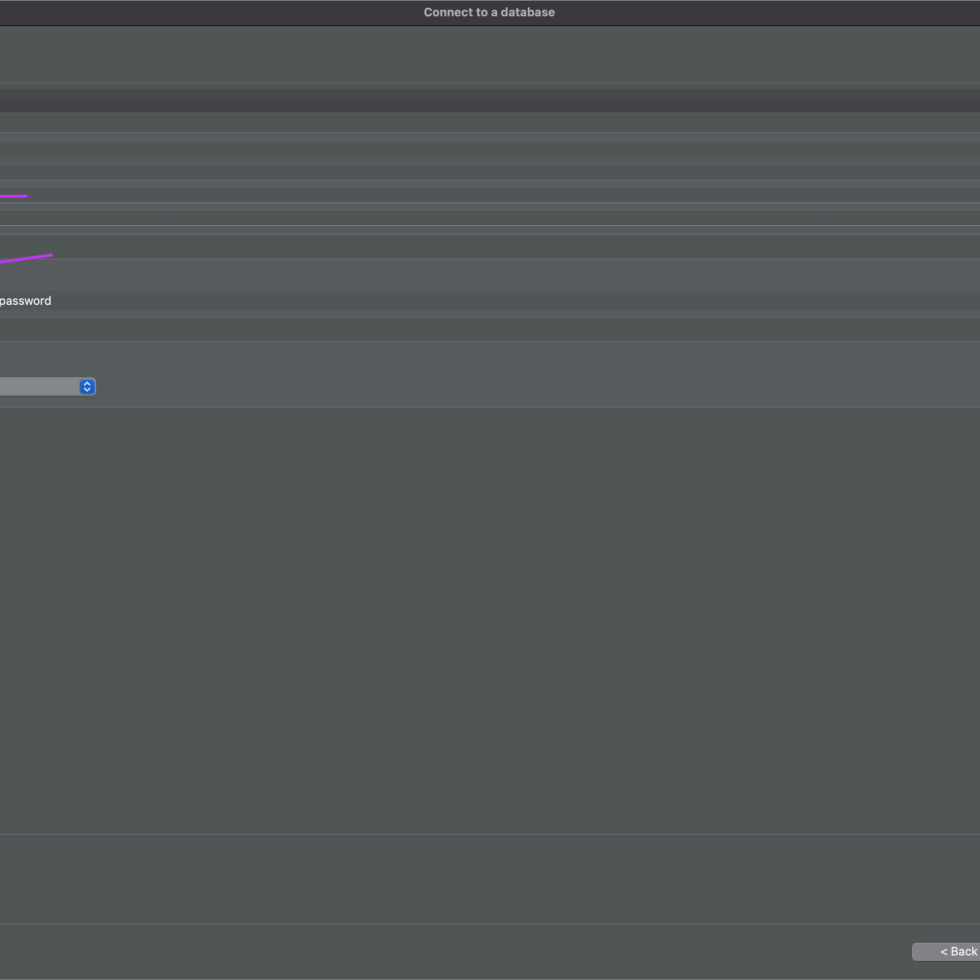The height and width of the screenshot is (980, 980).
Task: Click the separator row above the footer area
Action: 489,854
